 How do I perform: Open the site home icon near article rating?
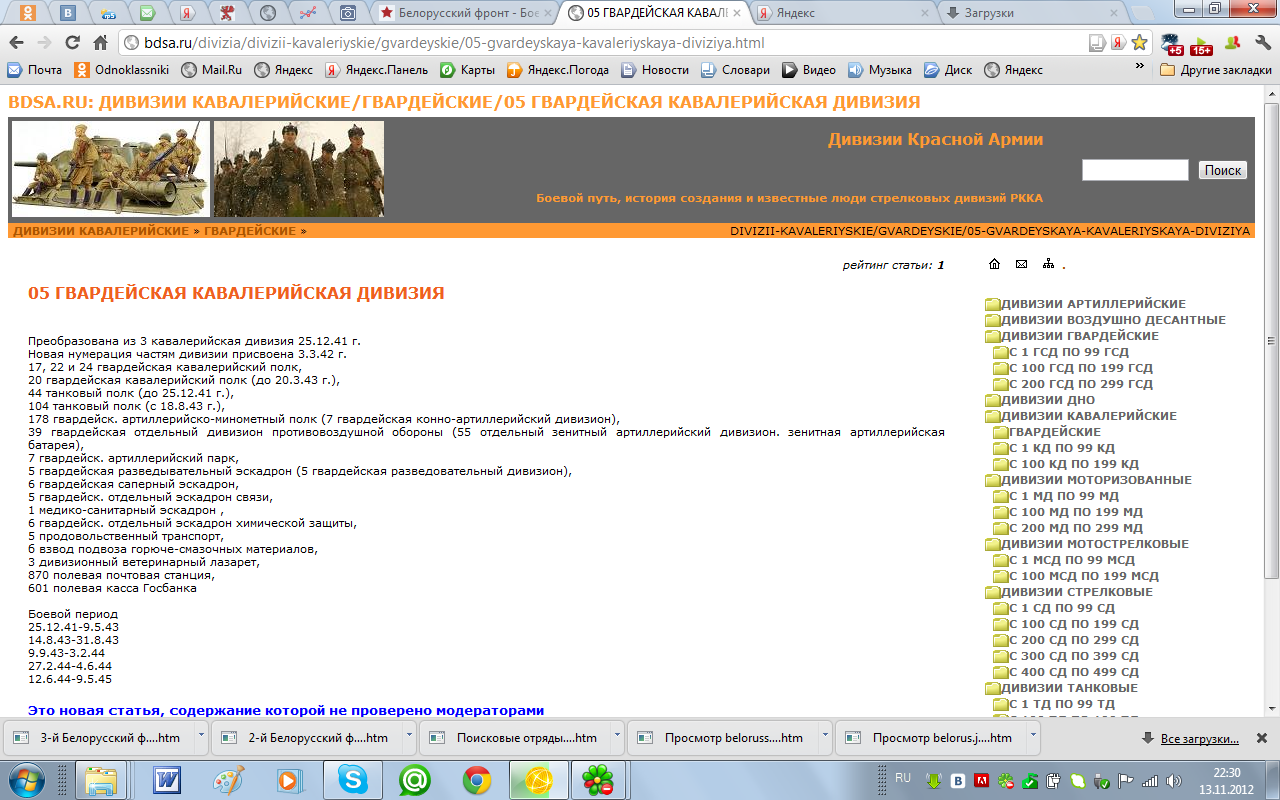994,265
